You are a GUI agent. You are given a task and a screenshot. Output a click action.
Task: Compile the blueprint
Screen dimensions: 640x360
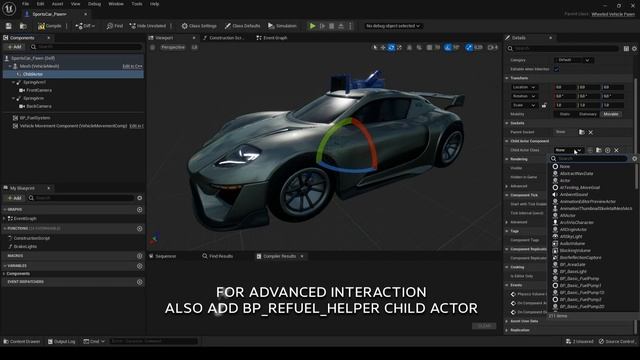pos(49,26)
